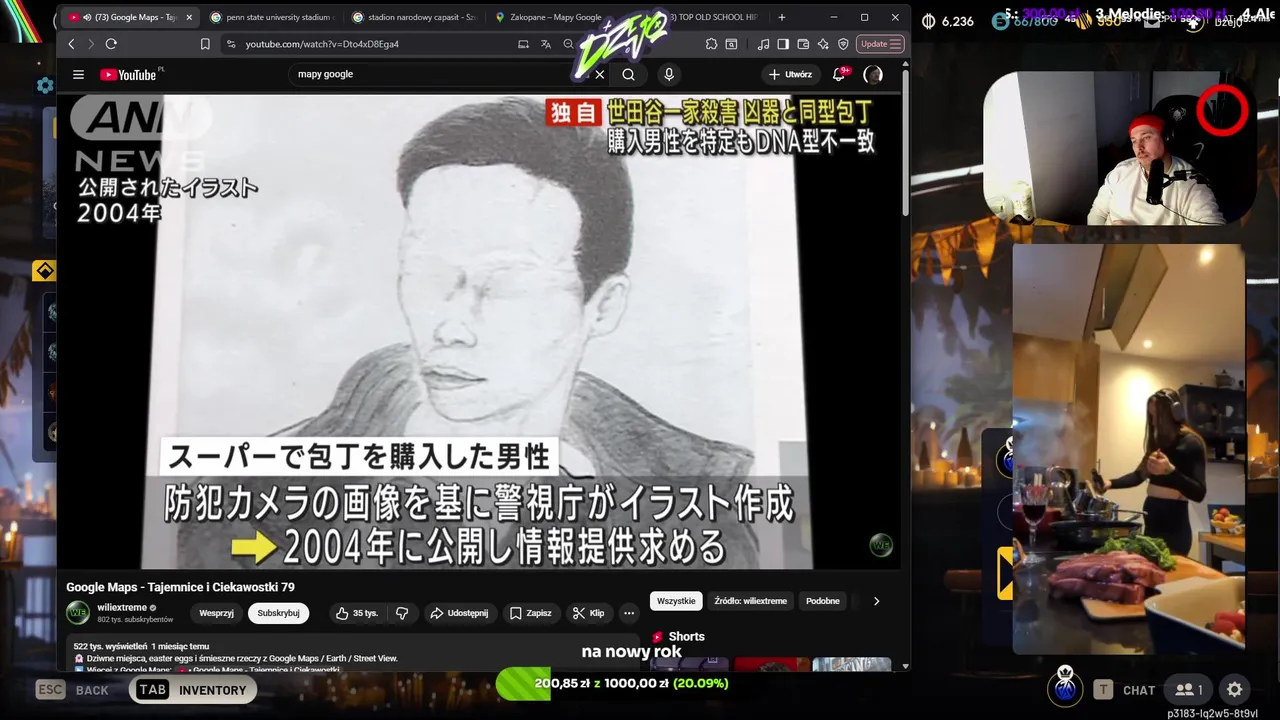Click the YouTube search magnifier button
1280x720 pixels.
[x=628, y=74]
